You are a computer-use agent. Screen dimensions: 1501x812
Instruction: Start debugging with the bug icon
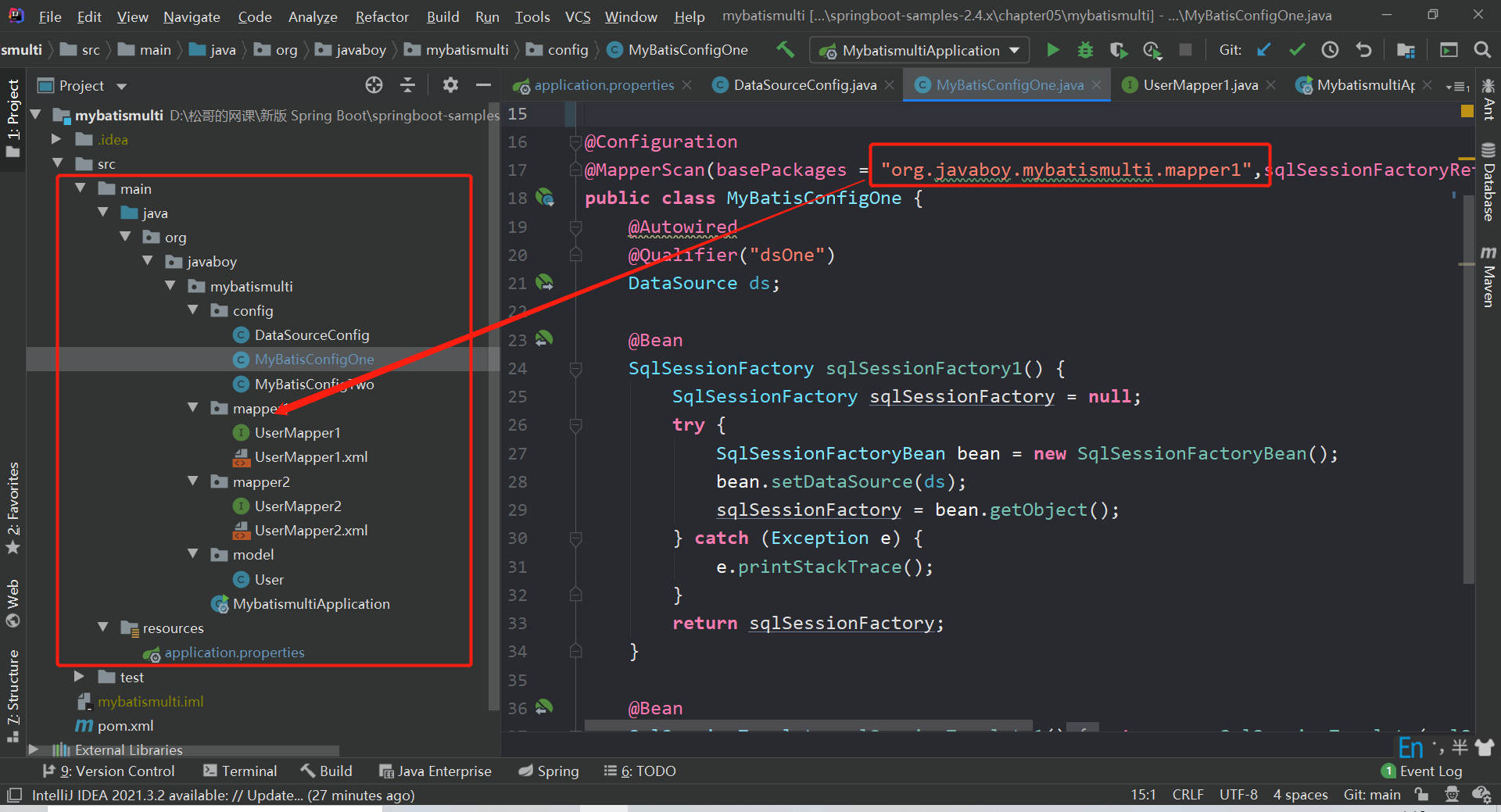point(1085,50)
